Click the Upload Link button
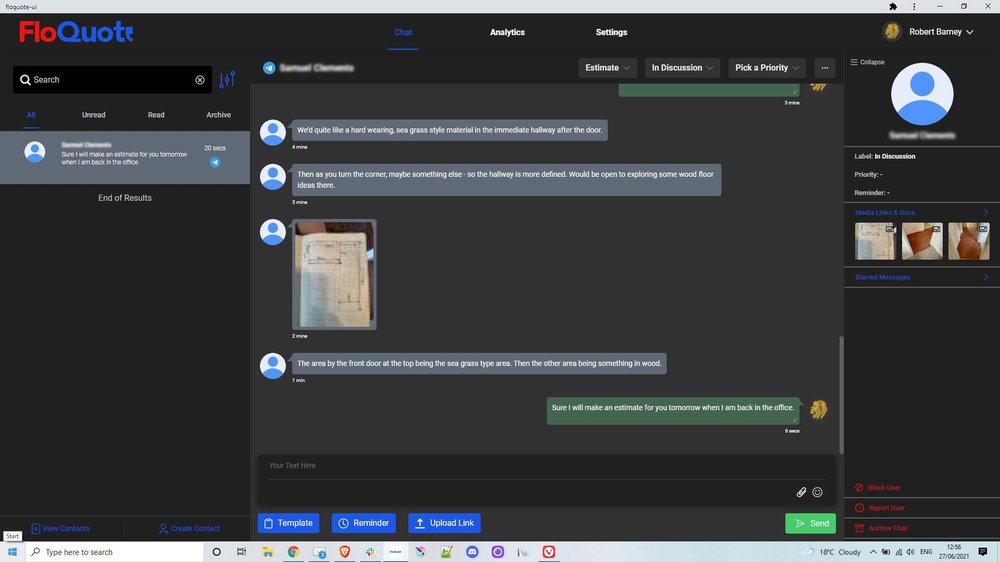Image resolution: width=1000 pixels, height=562 pixels. coord(445,523)
